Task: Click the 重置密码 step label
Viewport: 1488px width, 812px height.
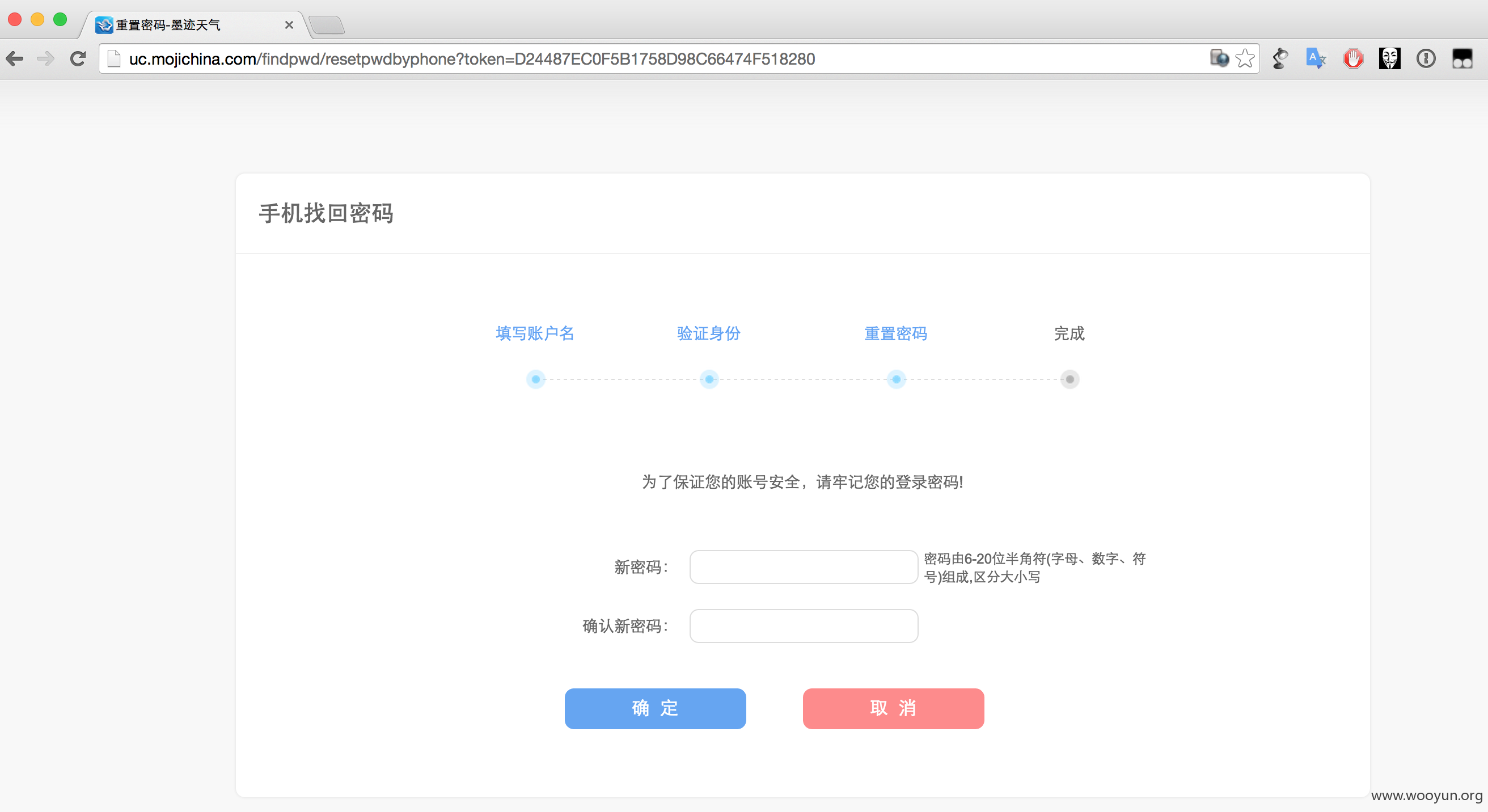Action: coord(896,333)
